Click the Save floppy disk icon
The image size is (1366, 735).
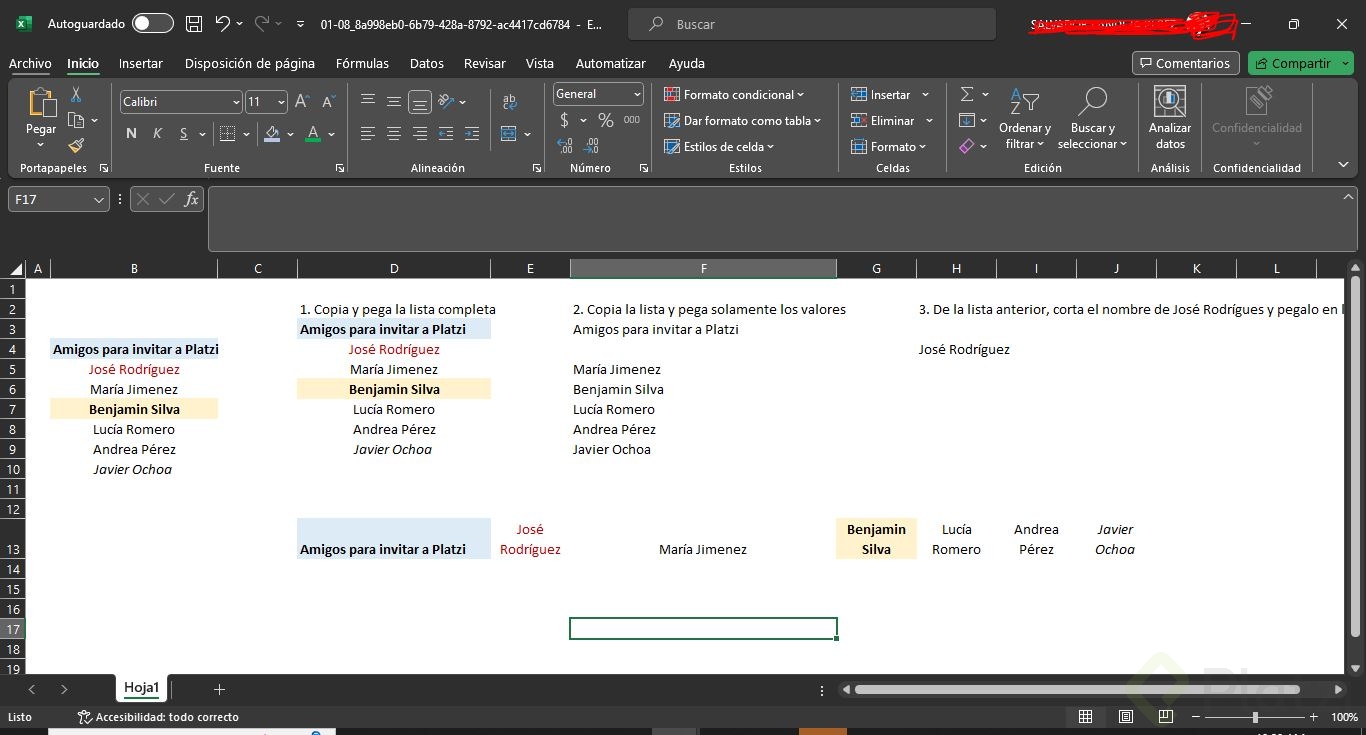[x=194, y=24]
